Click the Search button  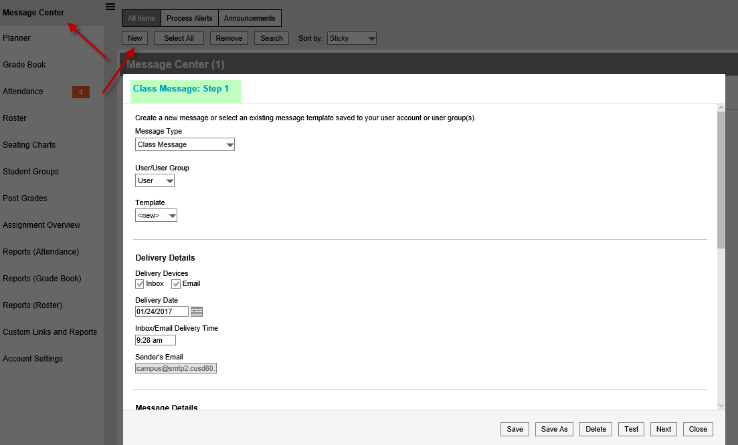(x=272, y=38)
